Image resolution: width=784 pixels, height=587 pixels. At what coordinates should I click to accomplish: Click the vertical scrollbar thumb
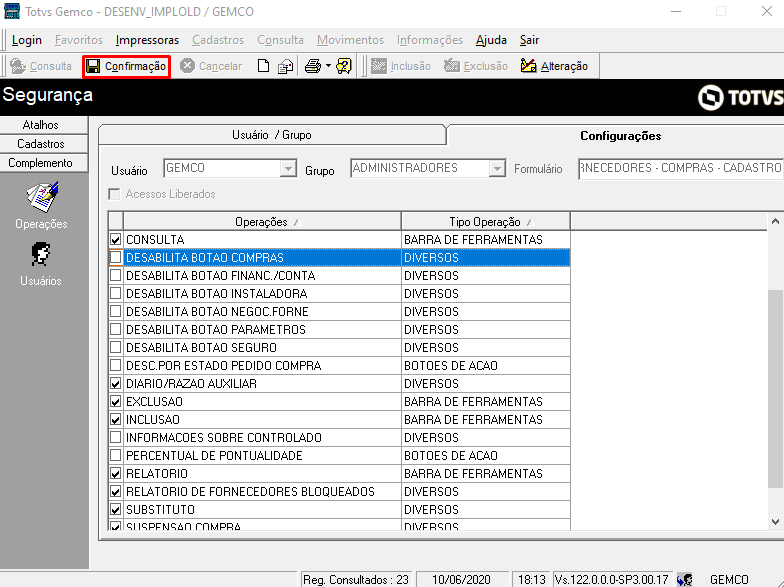(775, 388)
